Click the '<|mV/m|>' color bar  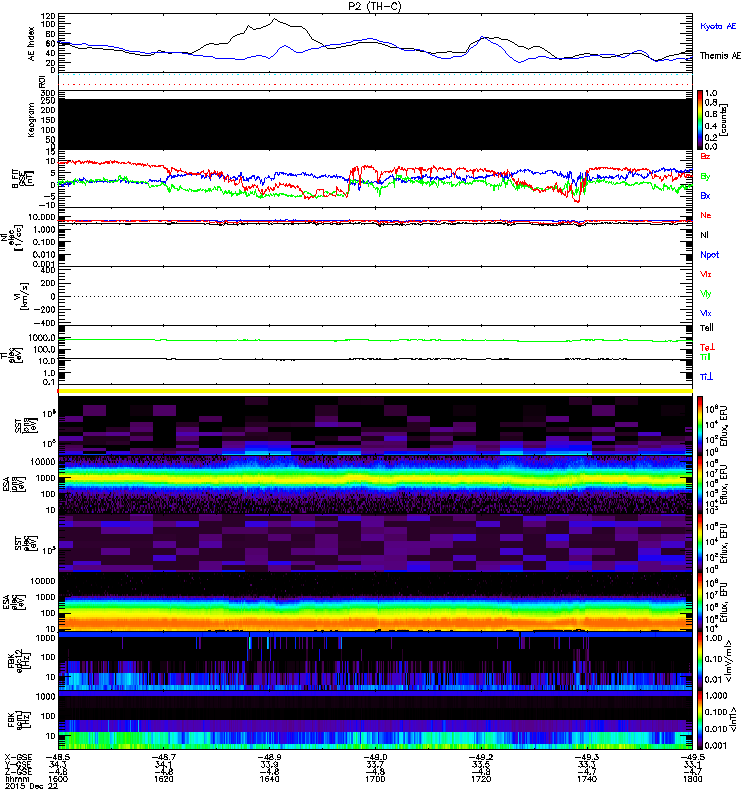coord(700,661)
